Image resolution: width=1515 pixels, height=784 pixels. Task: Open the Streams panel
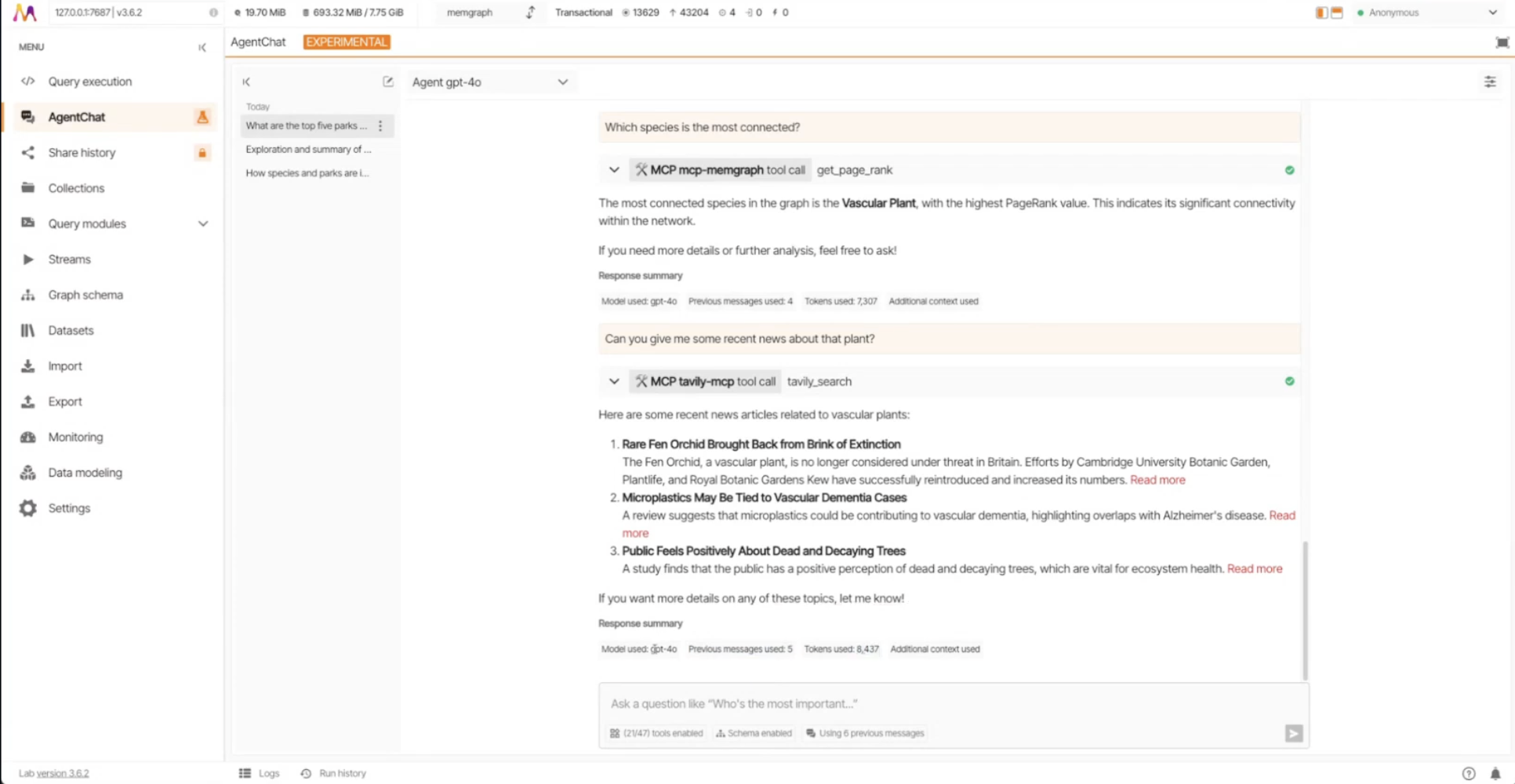(69, 259)
